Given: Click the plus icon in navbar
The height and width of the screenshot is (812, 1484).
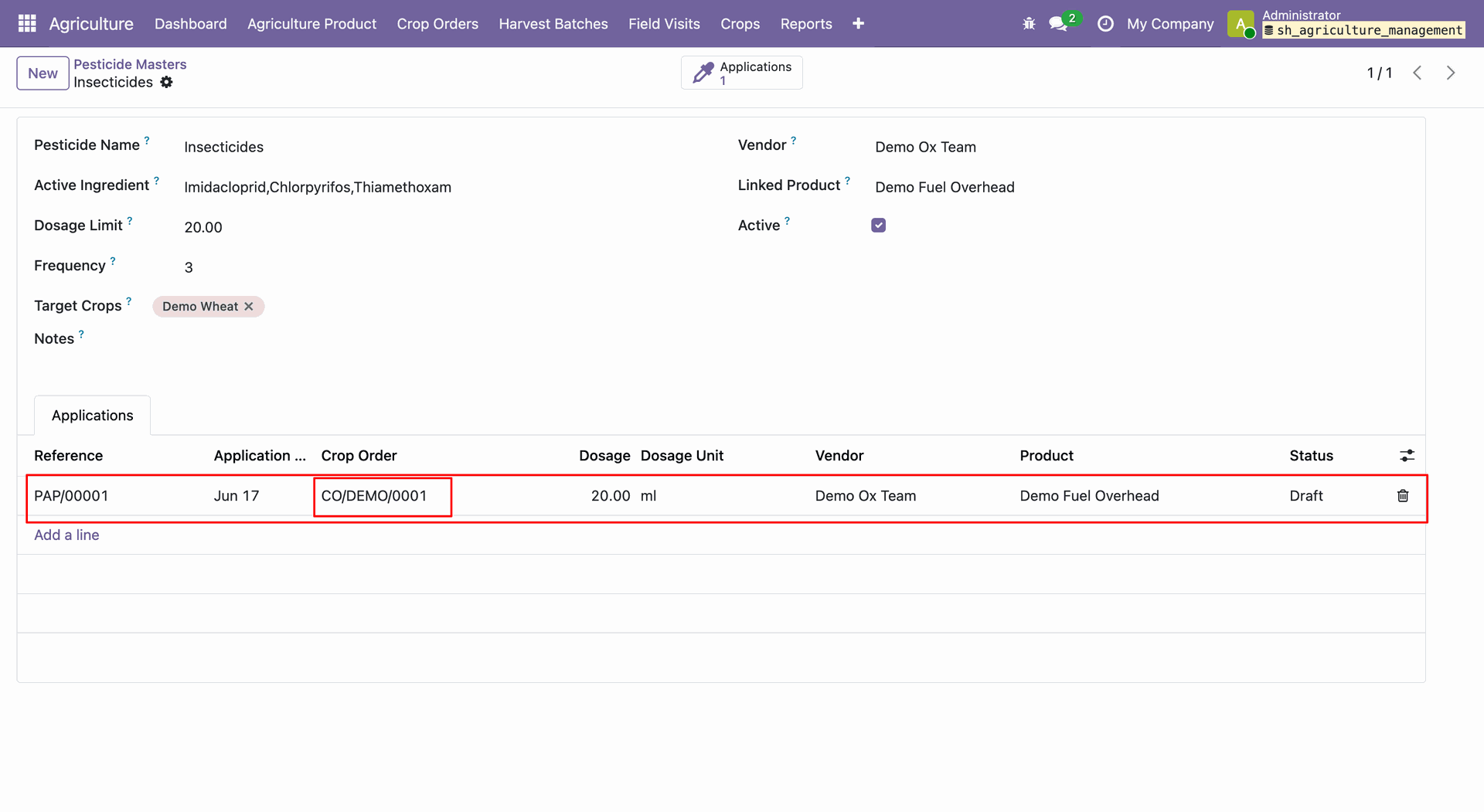Looking at the screenshot, I should [x=858, y=24].
